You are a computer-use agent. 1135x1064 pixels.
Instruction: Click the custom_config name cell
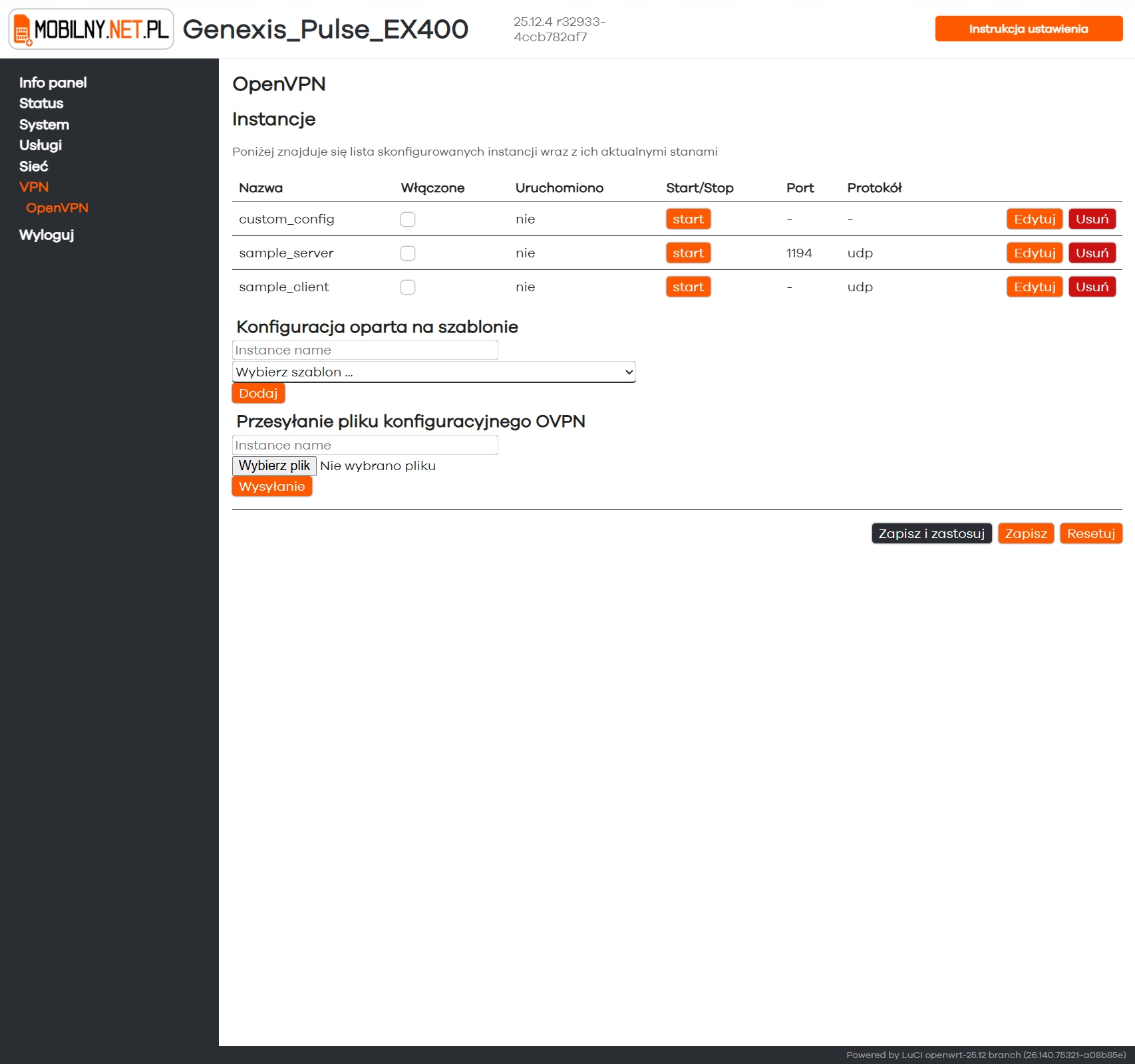(x=287, y=219)
